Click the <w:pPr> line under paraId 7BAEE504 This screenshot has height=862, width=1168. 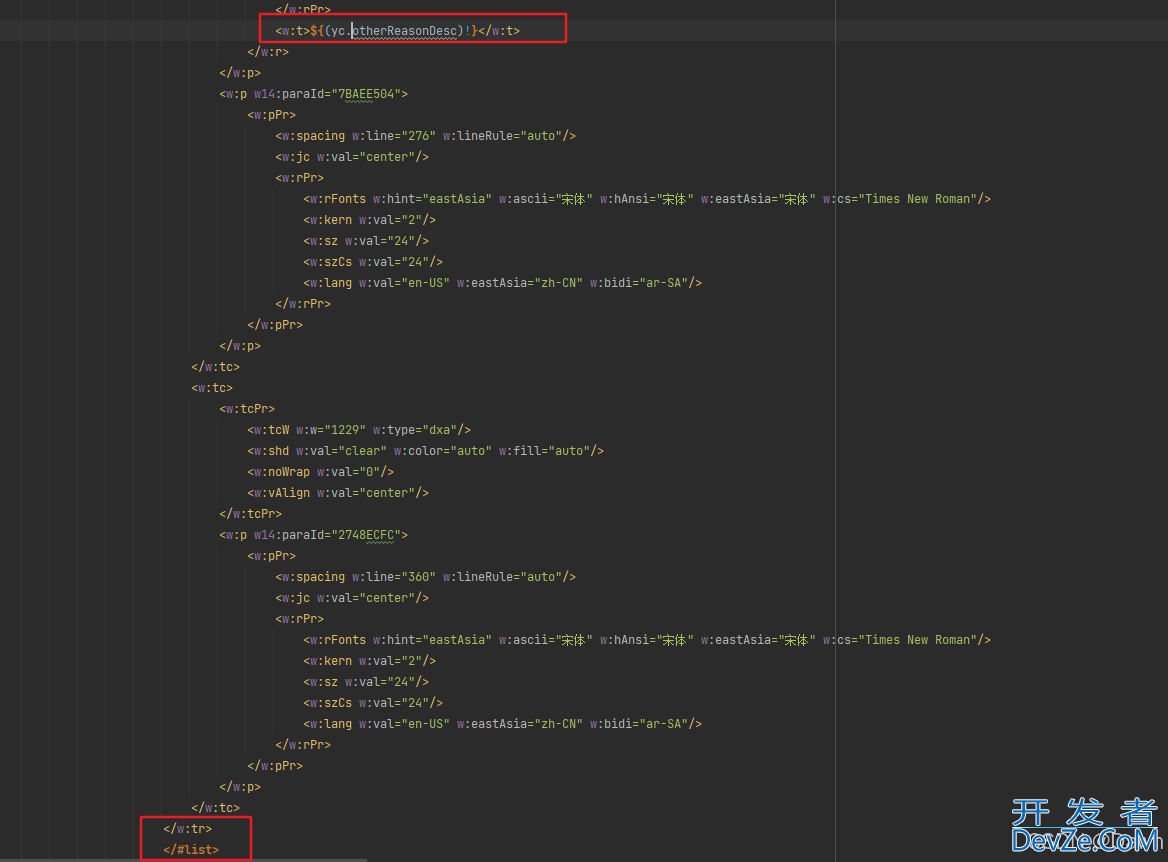pos(271,115)
